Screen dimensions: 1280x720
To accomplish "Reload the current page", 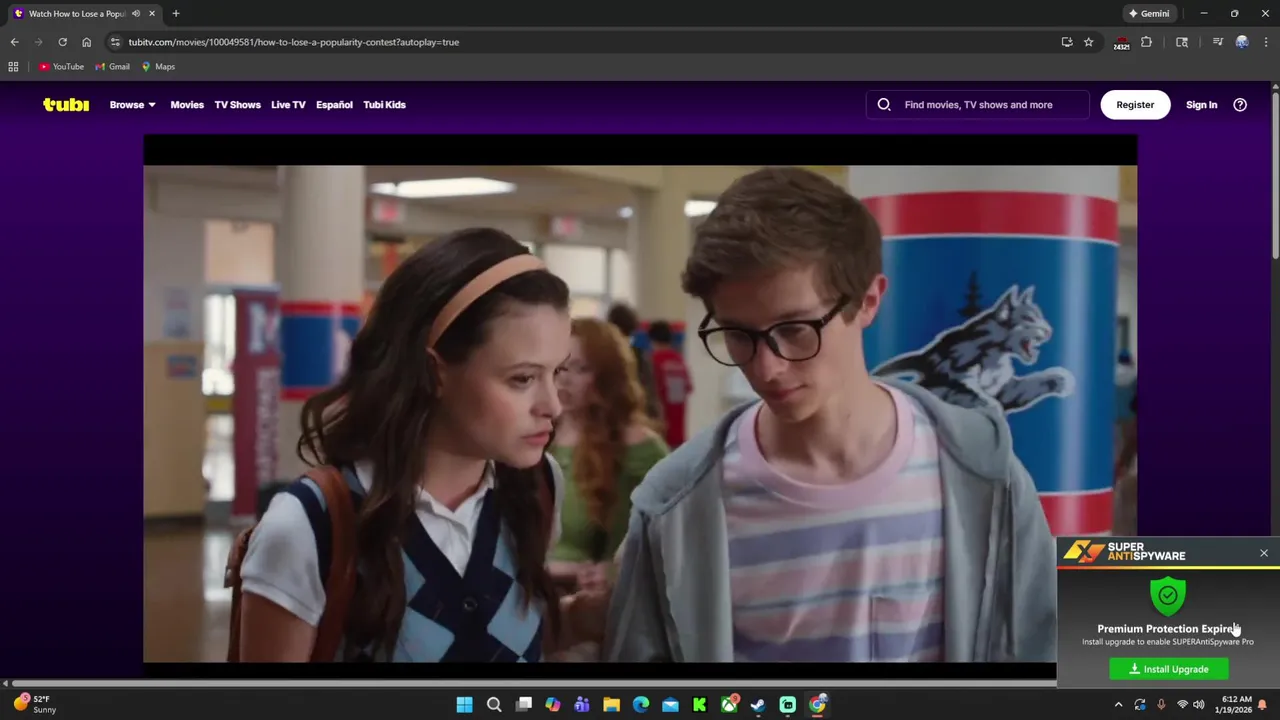I will click(62, 42).
